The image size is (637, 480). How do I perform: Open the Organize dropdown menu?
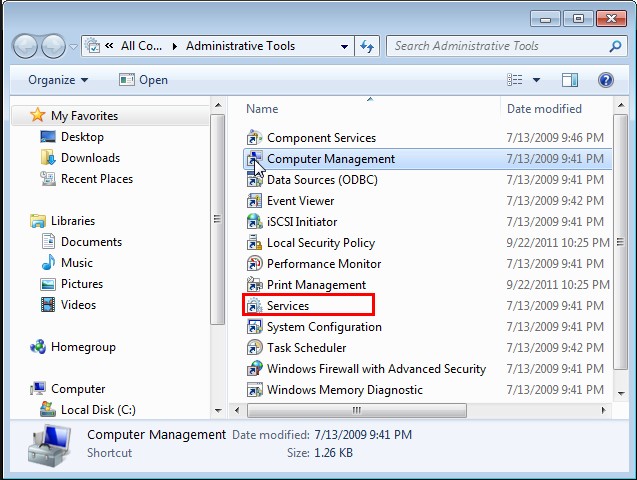[x=58, y=80]
